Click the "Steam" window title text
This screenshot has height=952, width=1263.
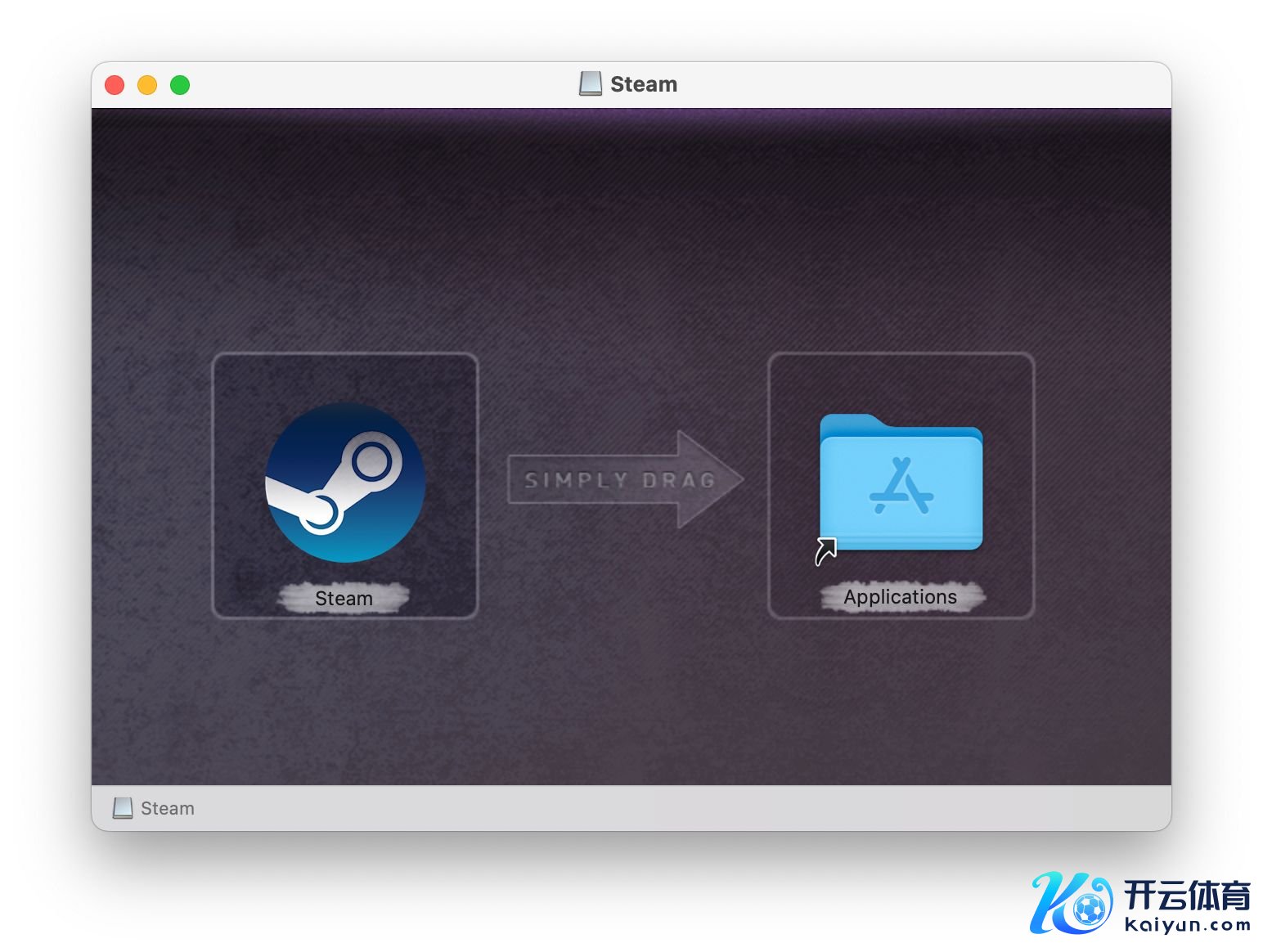644,84
